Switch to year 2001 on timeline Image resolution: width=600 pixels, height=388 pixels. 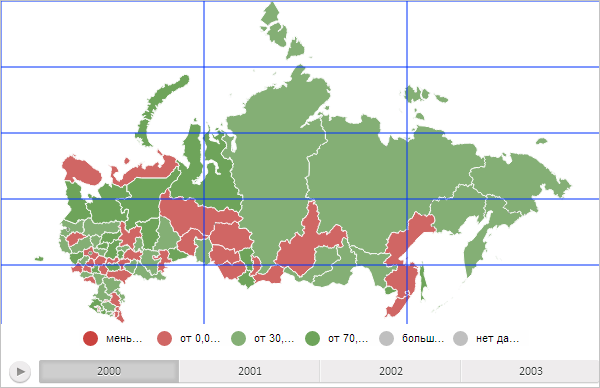click(x=249, y=371)
